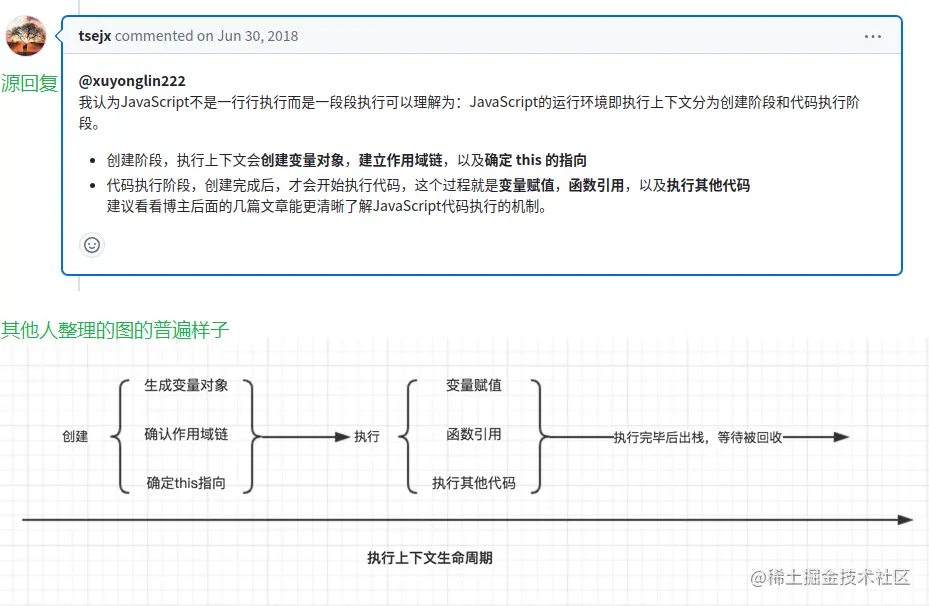Click '执行完毕后出栈，等待被回收' on the arrow
The image size is (929, 606).
tap(698, 437)
